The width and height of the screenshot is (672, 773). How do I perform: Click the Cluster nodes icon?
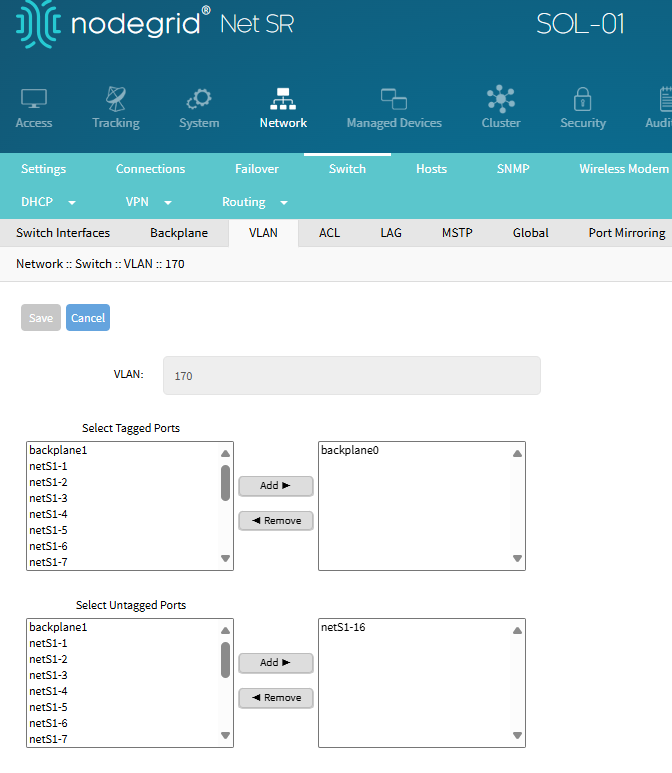point(500,99)
